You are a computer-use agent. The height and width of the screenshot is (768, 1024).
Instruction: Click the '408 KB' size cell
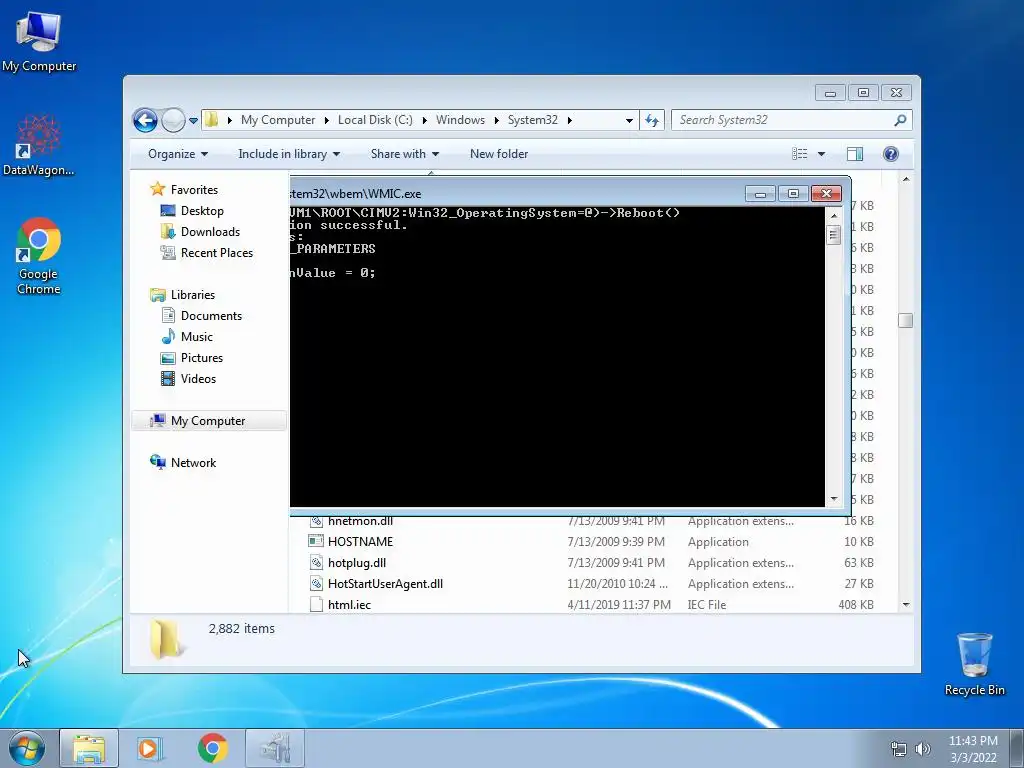856,605
